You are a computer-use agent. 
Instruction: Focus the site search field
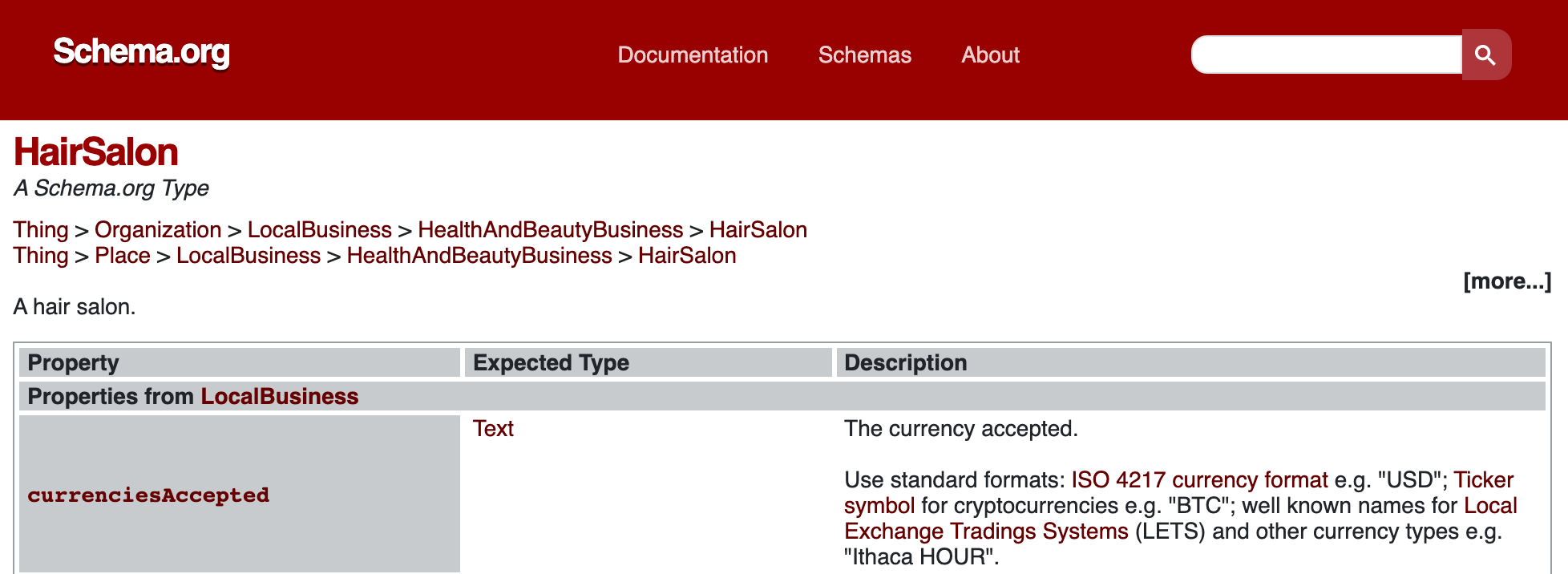[x=1327, y=55]
